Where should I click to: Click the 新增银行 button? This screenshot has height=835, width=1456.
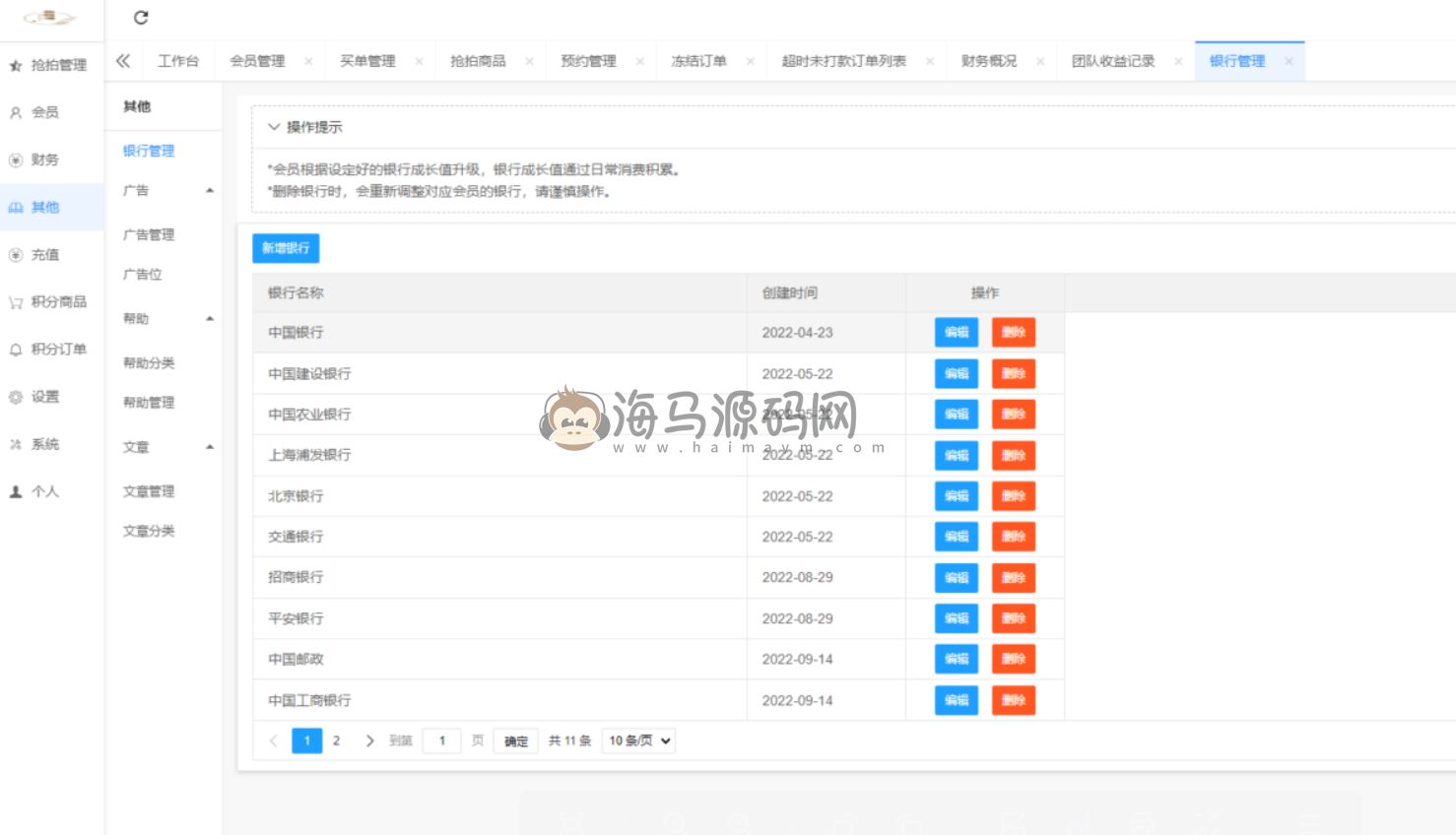(286, 248)
